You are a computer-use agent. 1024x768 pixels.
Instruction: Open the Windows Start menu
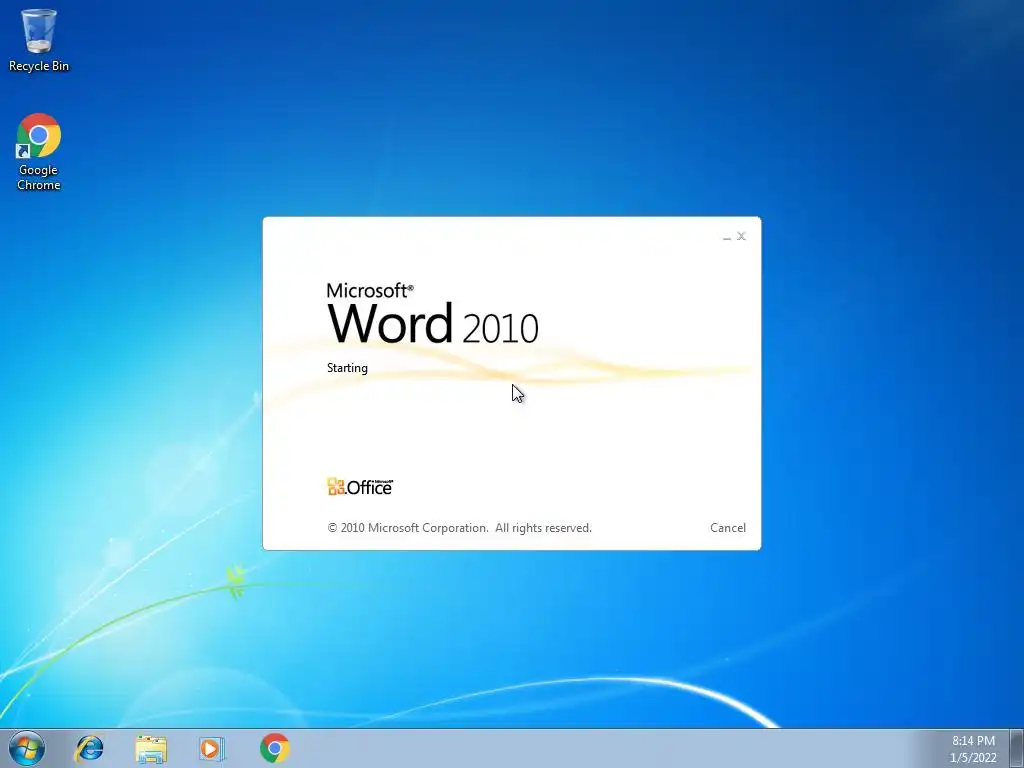(27, 748)
